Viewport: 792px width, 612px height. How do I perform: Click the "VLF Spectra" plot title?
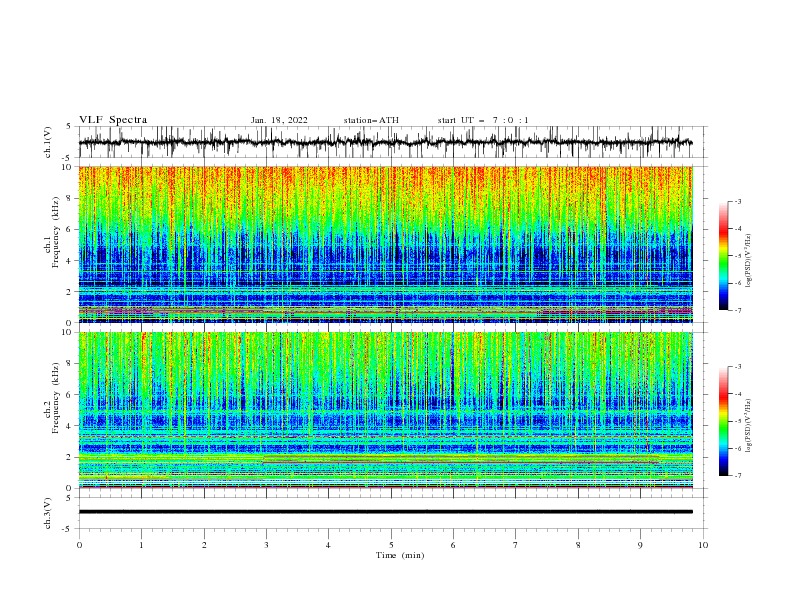pos(113,120)
